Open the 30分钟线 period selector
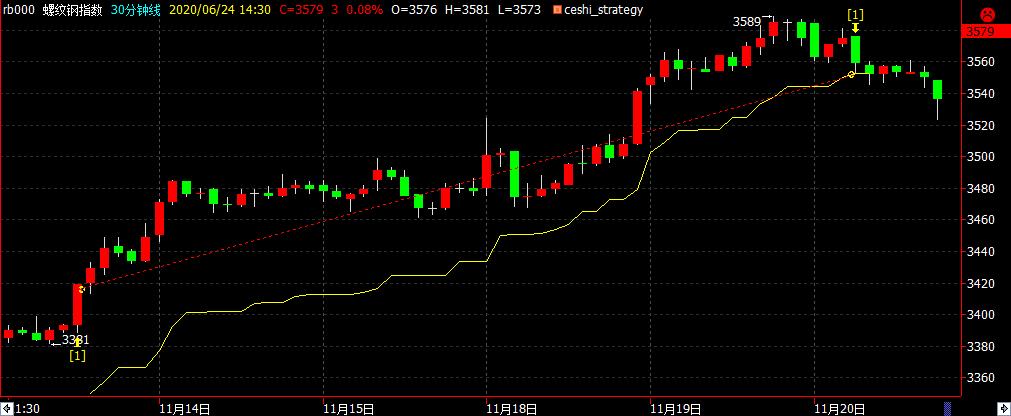 (138, 10)
